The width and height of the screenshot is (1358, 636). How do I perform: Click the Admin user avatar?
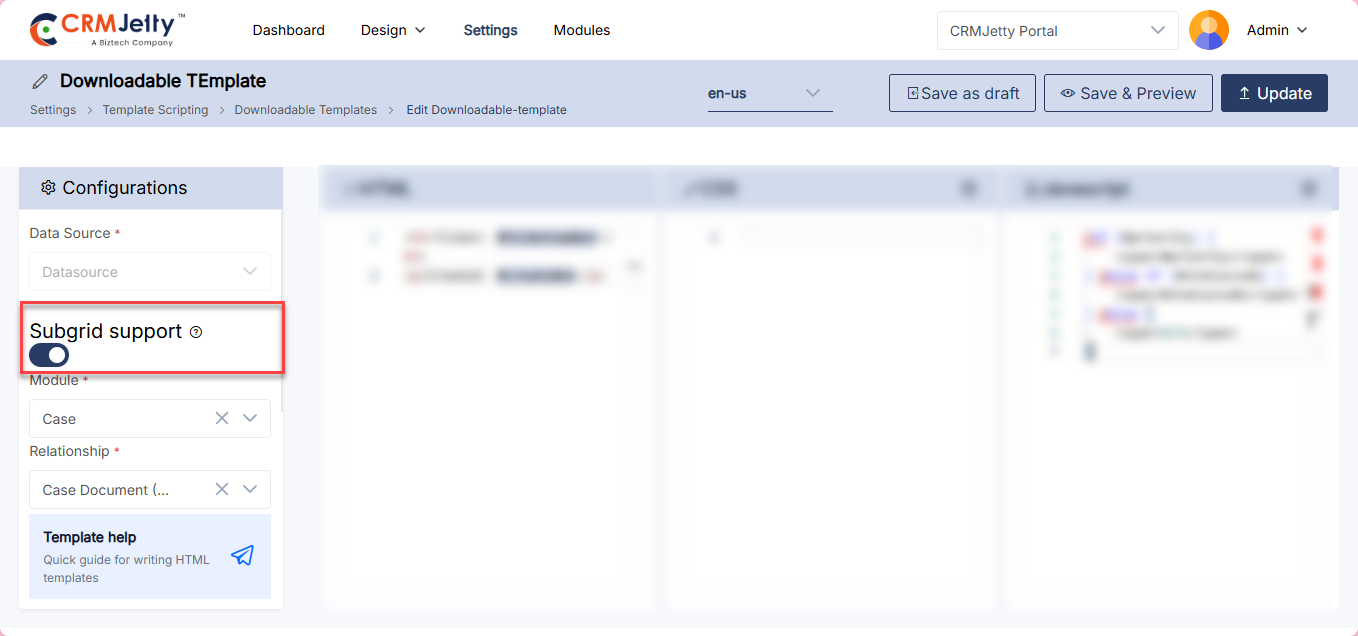(1208, 30)
